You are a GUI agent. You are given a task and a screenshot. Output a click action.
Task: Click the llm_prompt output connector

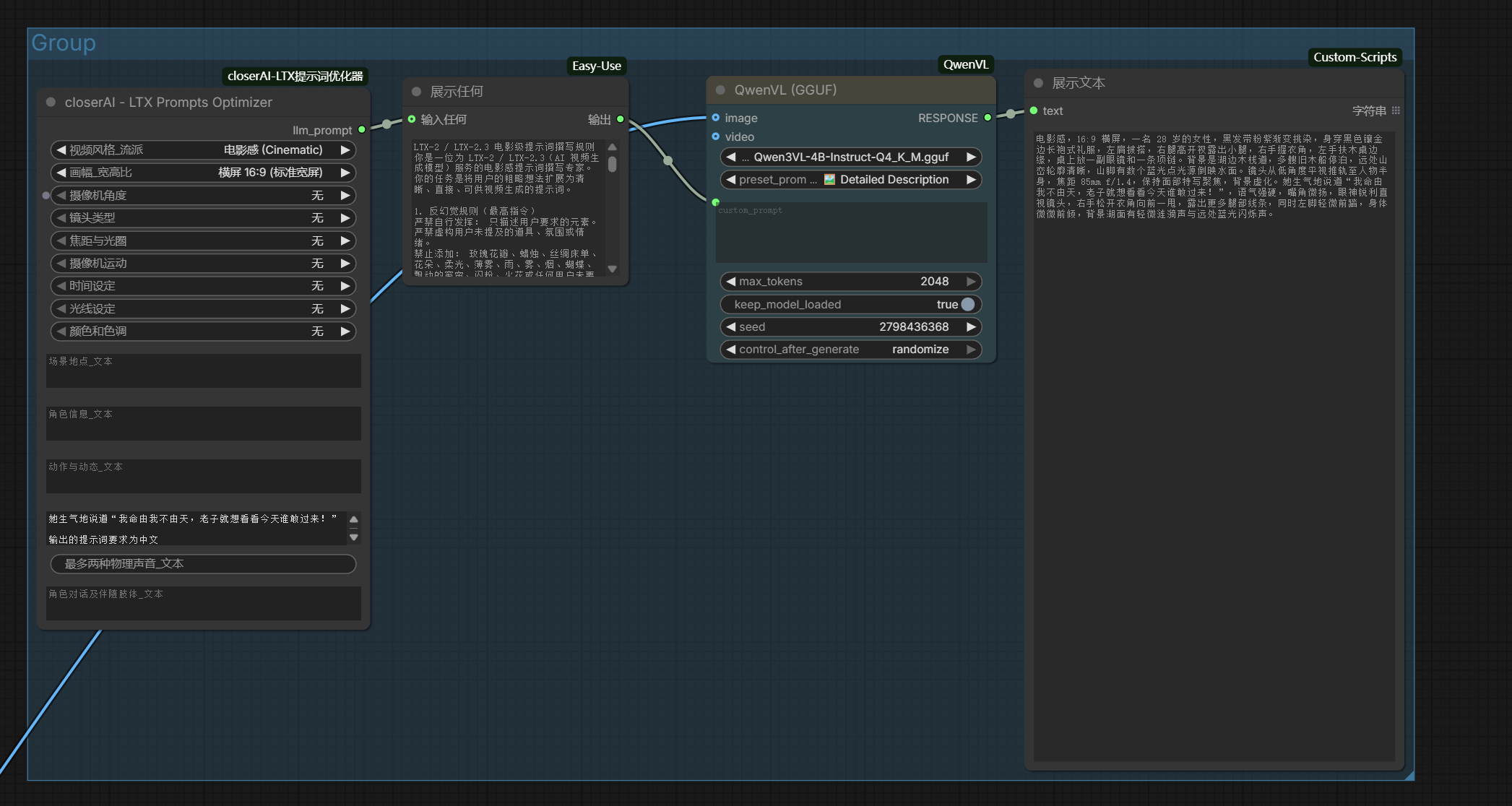coord(362,130)
